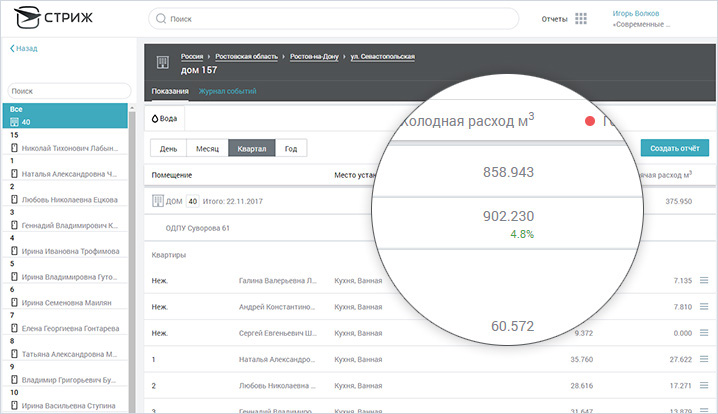Open the Вода resource tab

point(164,119)
